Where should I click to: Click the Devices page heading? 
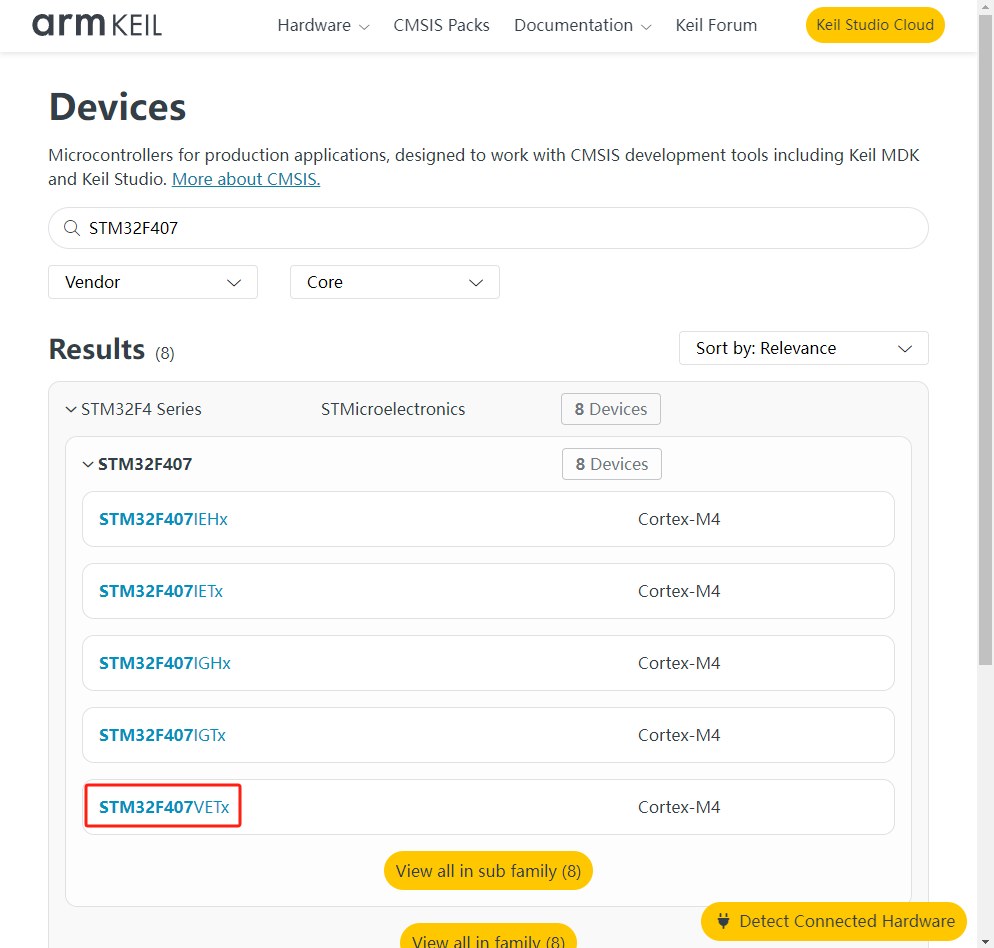pyautogui.click(x=117, y=107)
